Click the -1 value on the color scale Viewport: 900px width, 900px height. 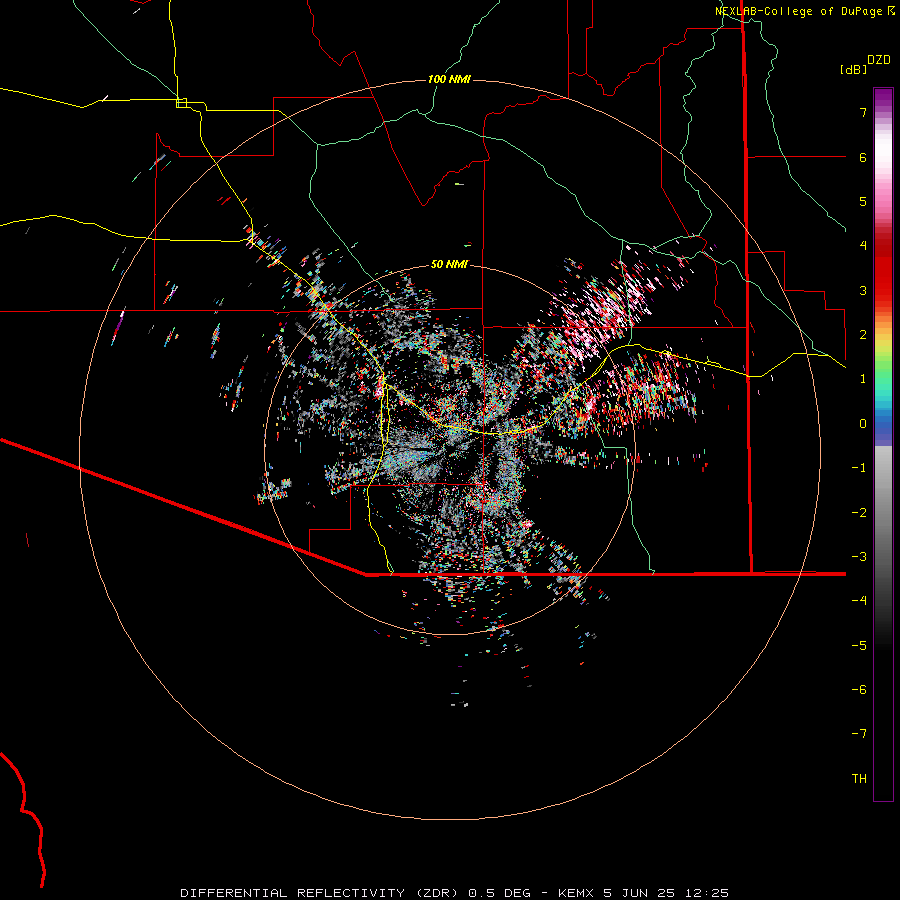[x=859, y=468]
